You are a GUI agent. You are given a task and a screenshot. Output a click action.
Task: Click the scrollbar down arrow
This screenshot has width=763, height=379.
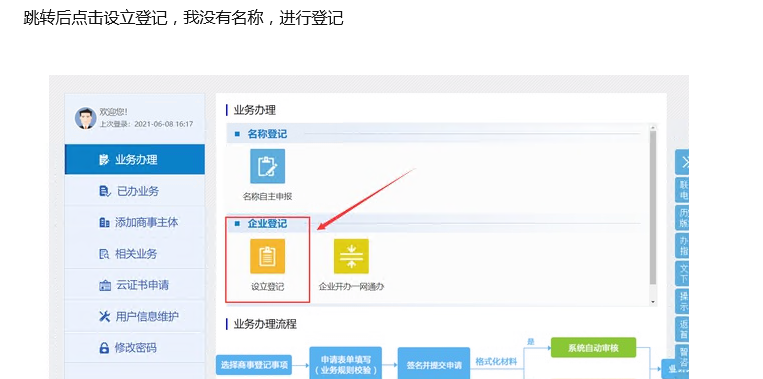[x=653, y=302]
